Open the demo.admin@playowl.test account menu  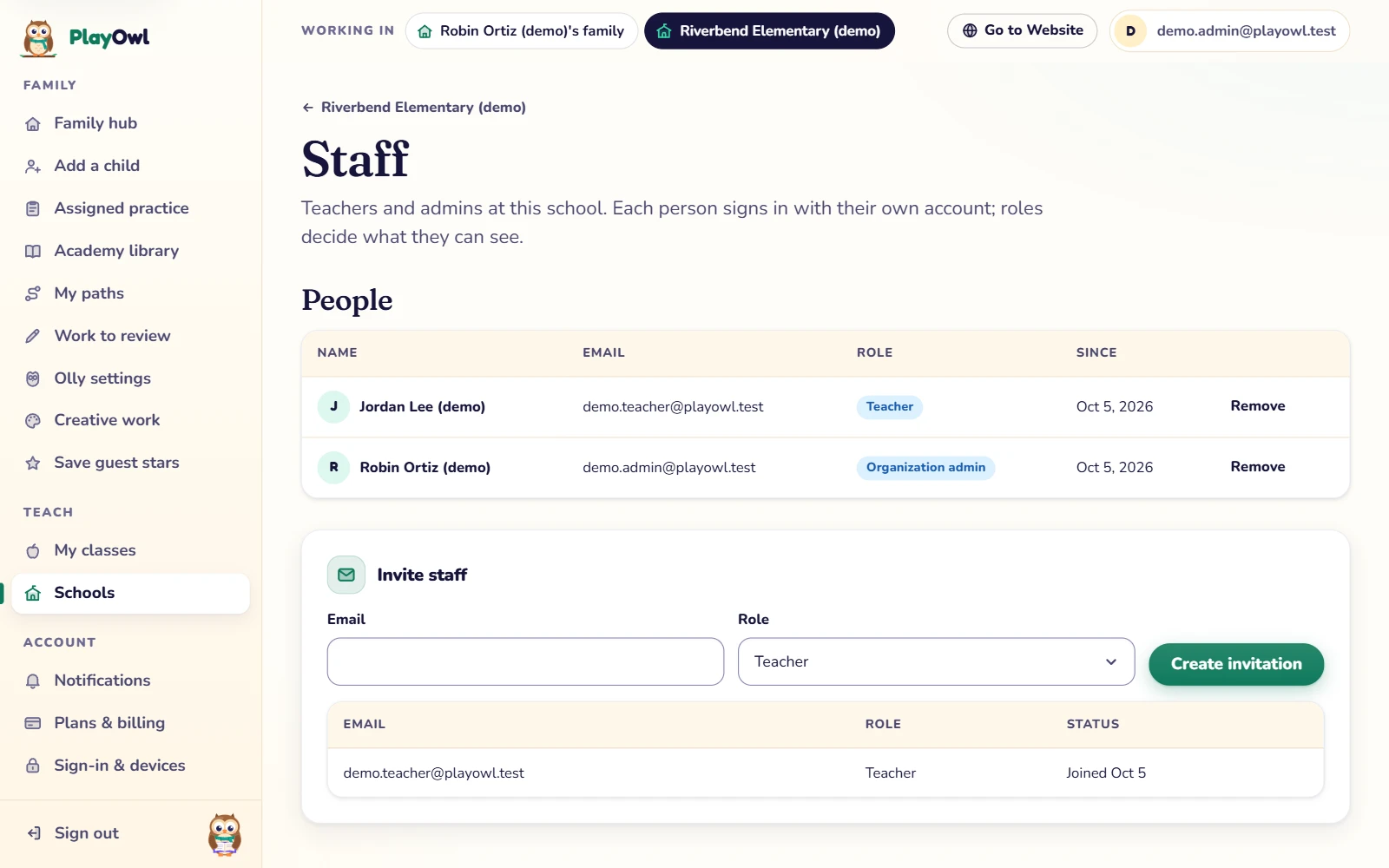pyautogui.click(x=1229, y=31)
